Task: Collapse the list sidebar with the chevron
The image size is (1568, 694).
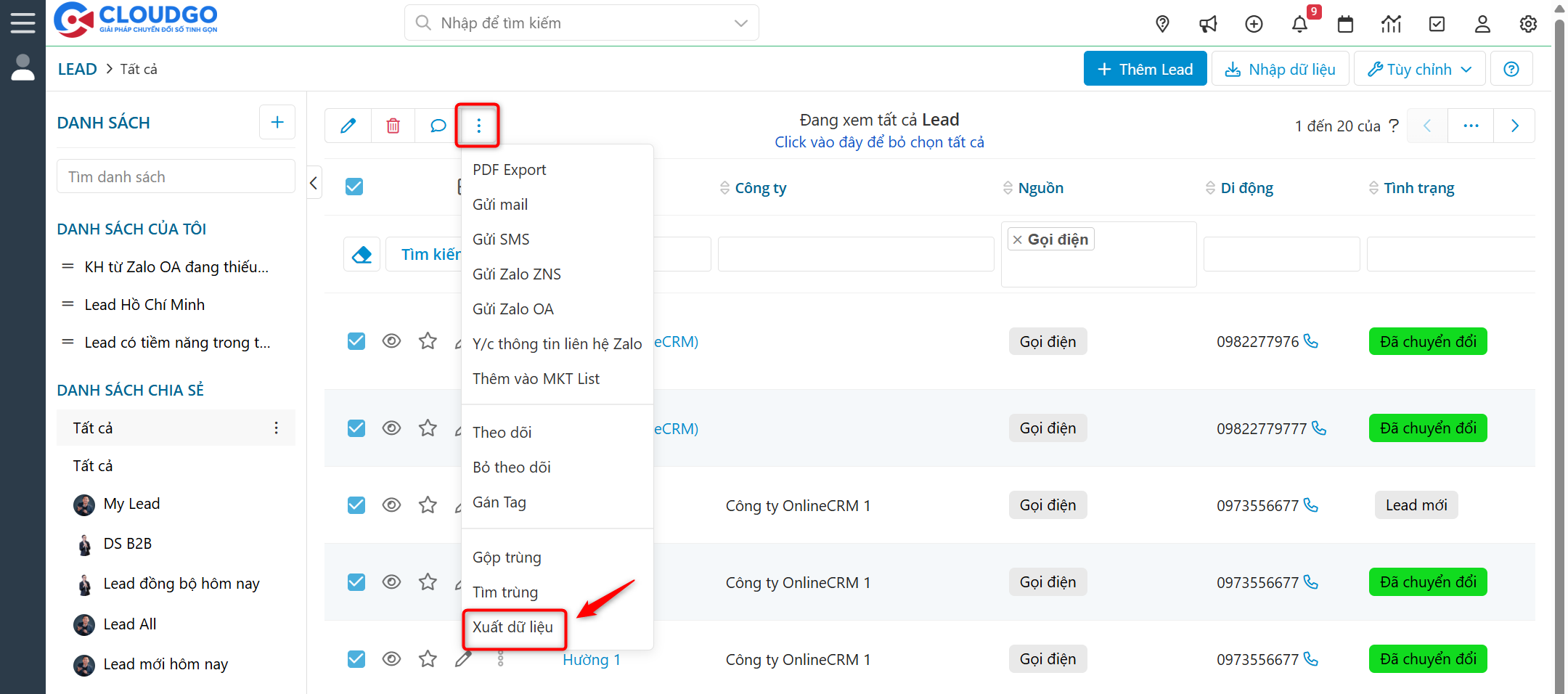Action: 314,183
